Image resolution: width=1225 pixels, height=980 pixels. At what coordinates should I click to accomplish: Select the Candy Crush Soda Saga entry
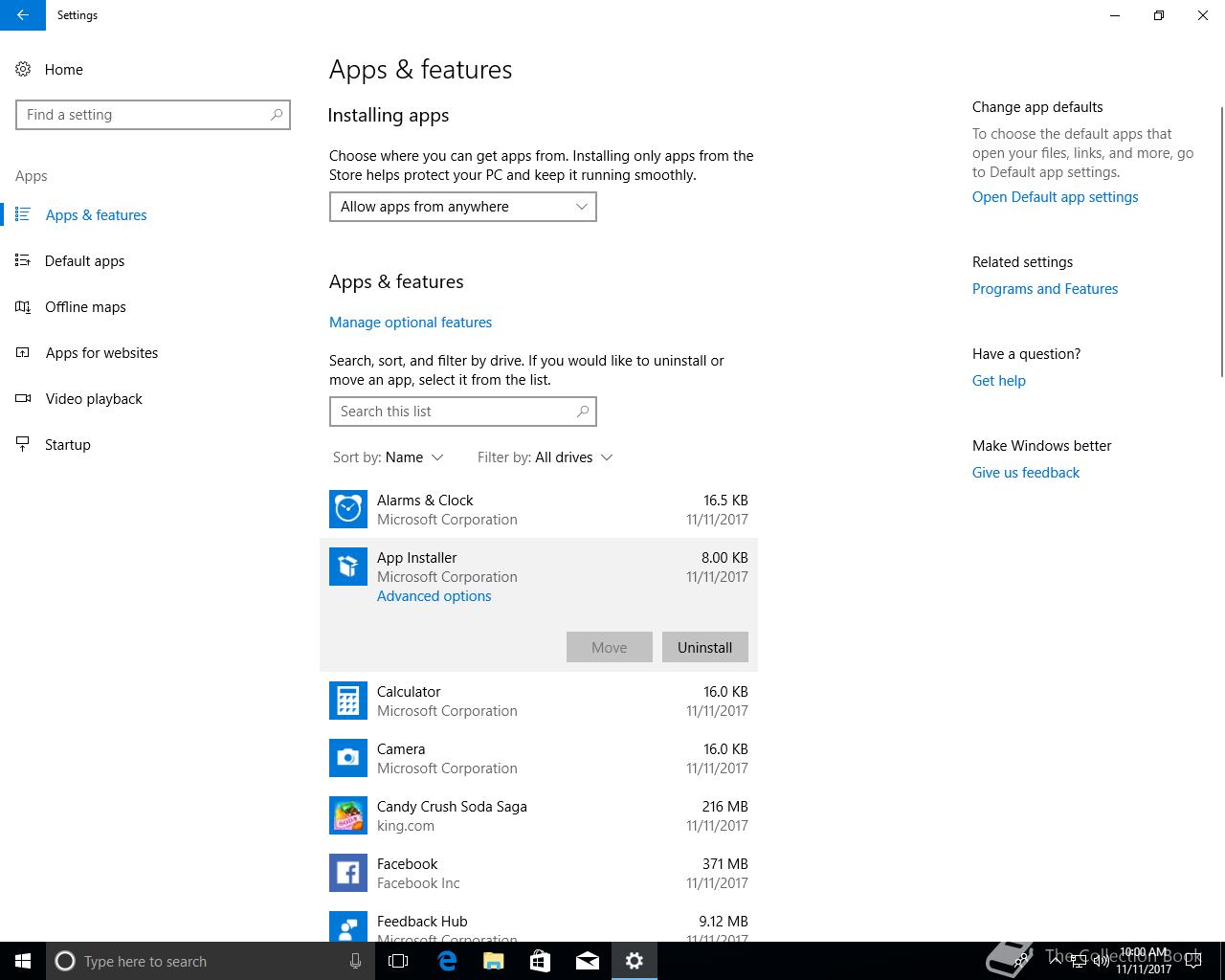click(539, 815)
